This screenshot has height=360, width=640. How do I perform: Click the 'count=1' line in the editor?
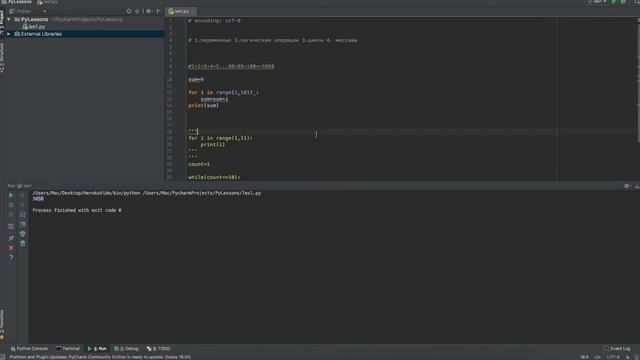tap(199, 164)
